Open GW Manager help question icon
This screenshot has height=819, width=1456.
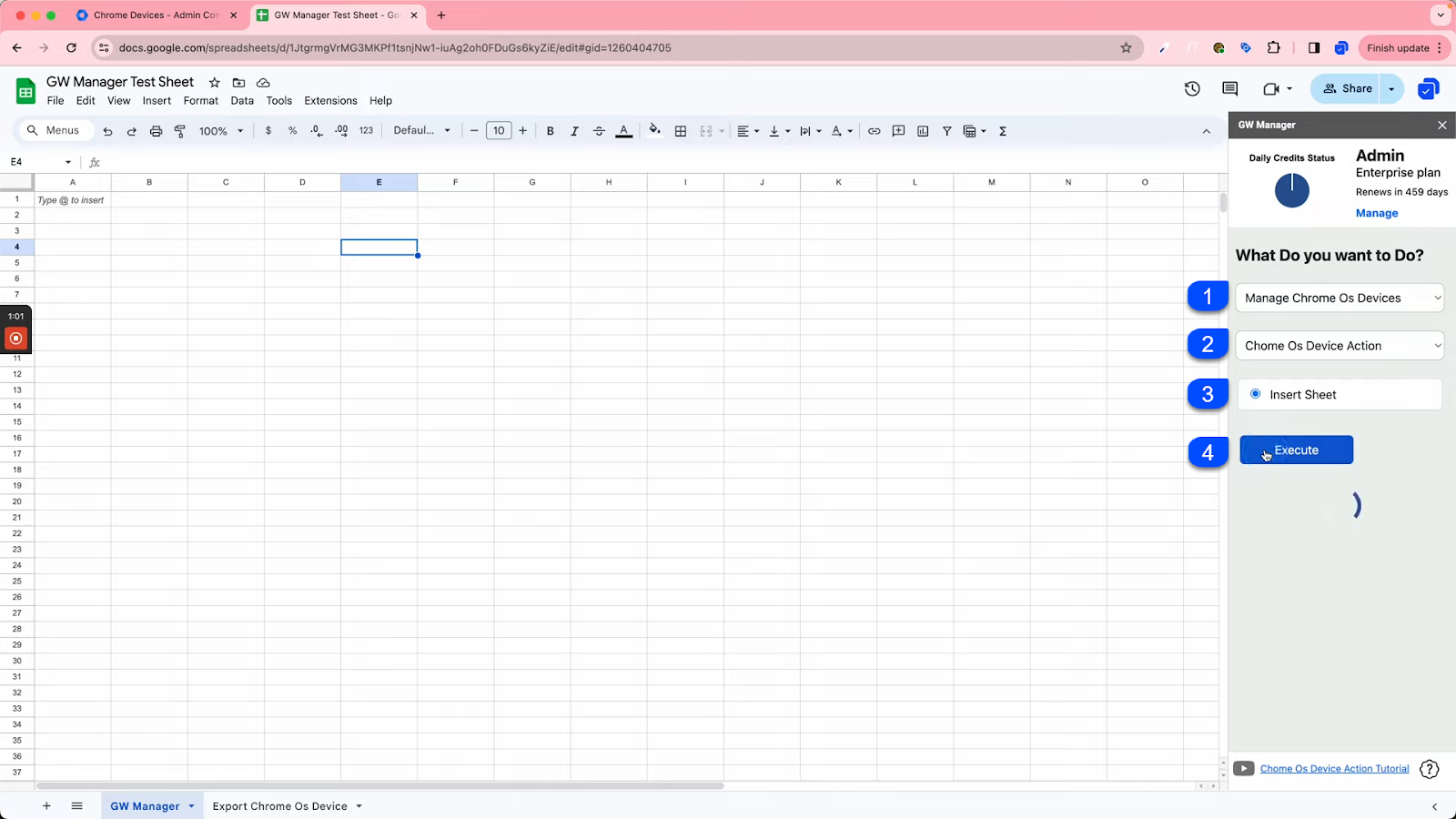1430,769
